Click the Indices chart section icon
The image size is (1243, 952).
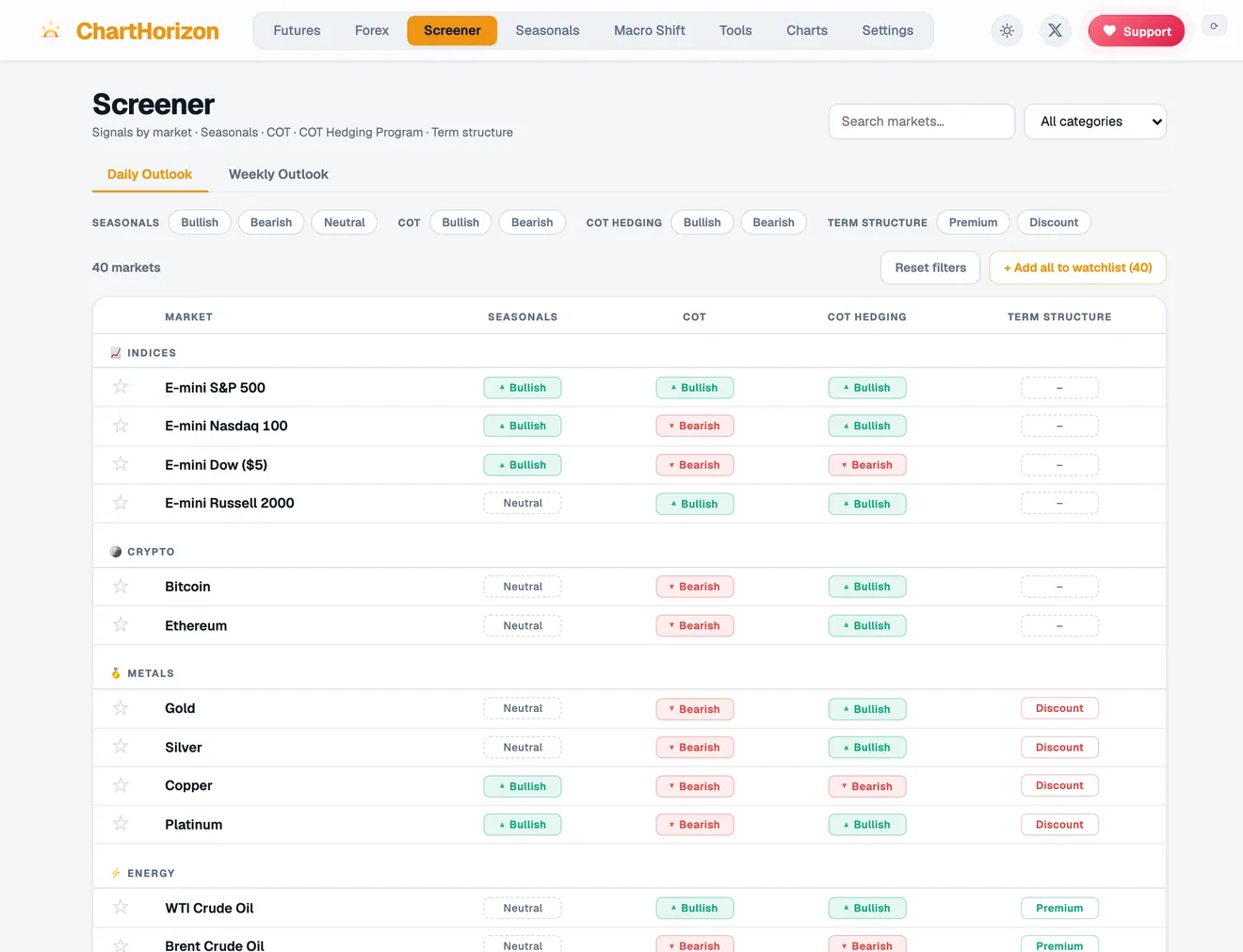(116, 353)
